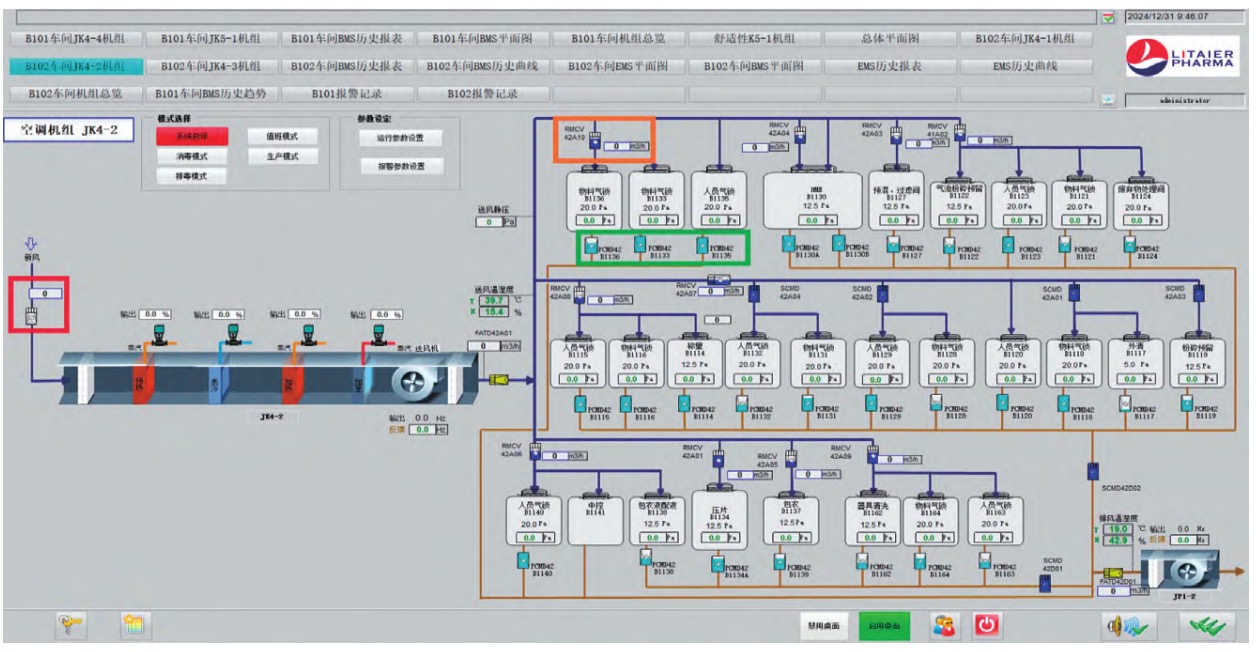Click the PCMD42 B1135 damper icon
Viewport: 1256px width, 652px height.
703,243
